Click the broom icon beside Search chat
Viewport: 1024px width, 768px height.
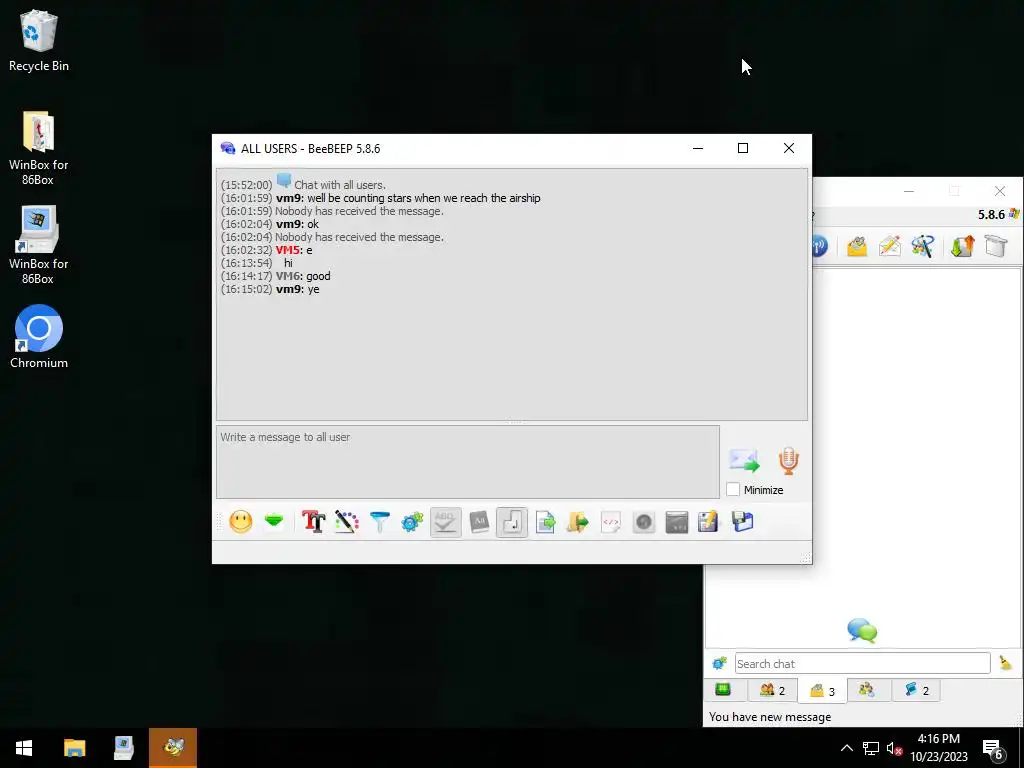(1006, 664)
